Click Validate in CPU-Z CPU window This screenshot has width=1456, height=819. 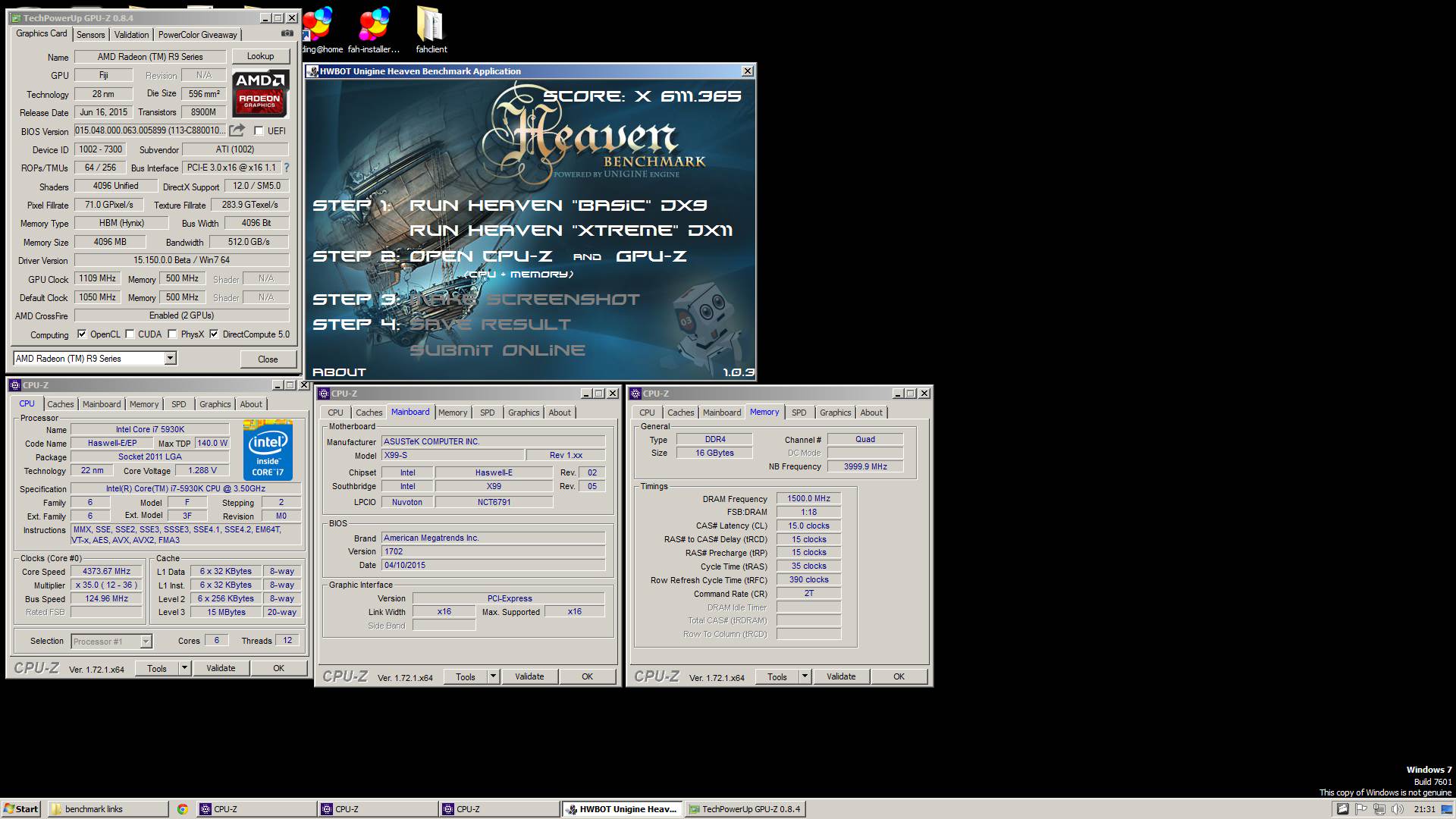coord(221,668)
